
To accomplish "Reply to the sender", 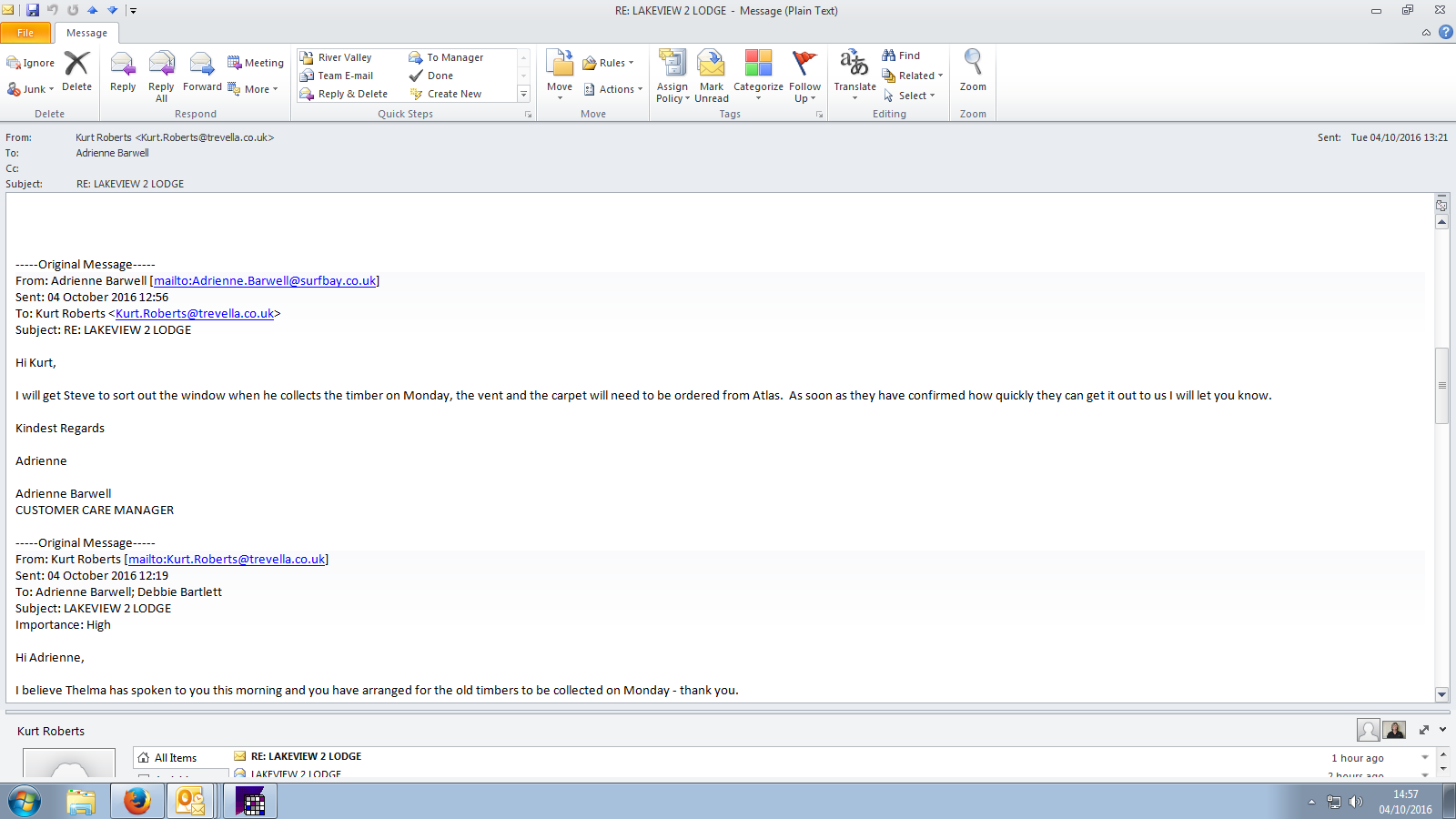I will [x=123, y=73].
